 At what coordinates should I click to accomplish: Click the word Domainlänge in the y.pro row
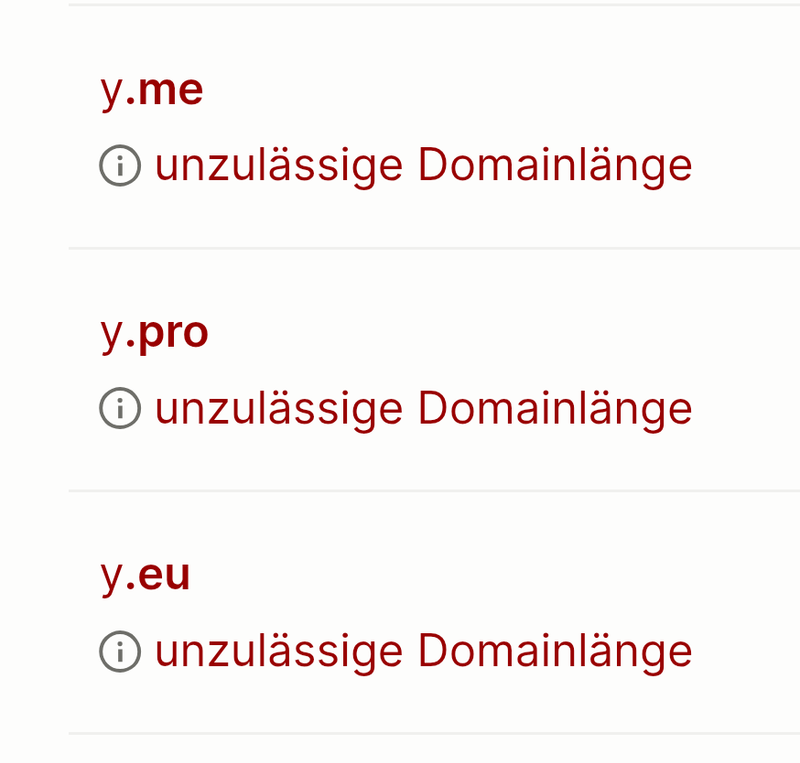click(x=555, y=409)
